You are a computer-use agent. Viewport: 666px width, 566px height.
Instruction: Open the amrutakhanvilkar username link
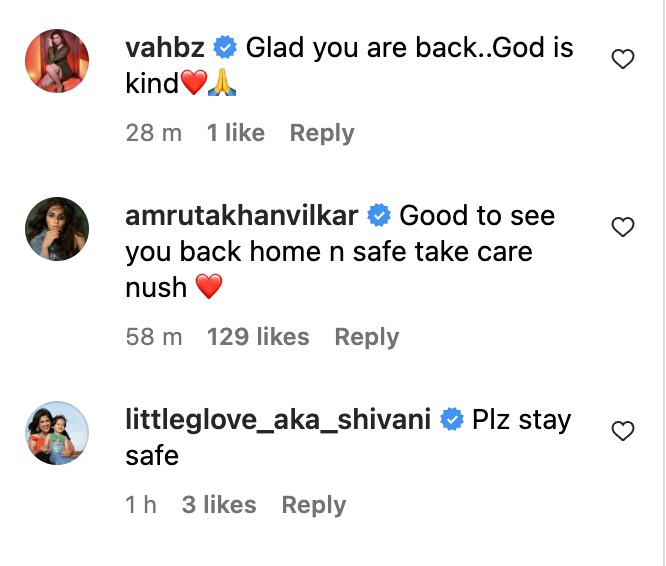pos(242,215)
